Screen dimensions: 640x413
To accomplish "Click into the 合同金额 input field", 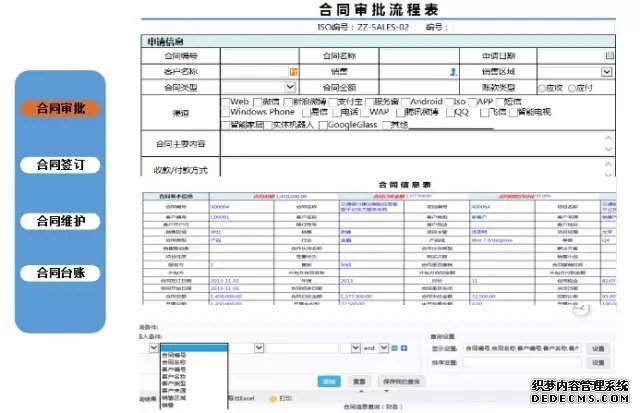I will (419, 87).
